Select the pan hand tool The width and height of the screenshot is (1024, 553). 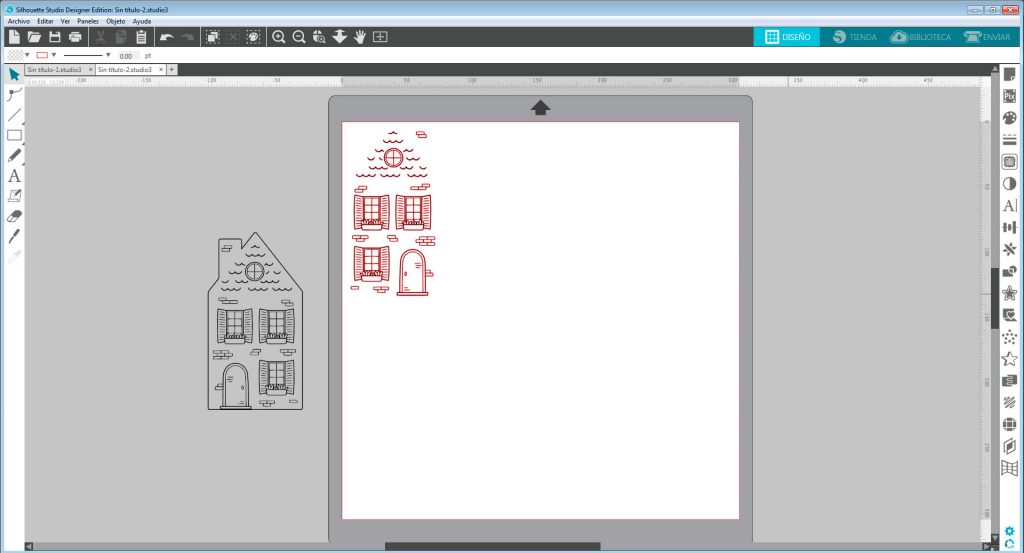(360, 37)
